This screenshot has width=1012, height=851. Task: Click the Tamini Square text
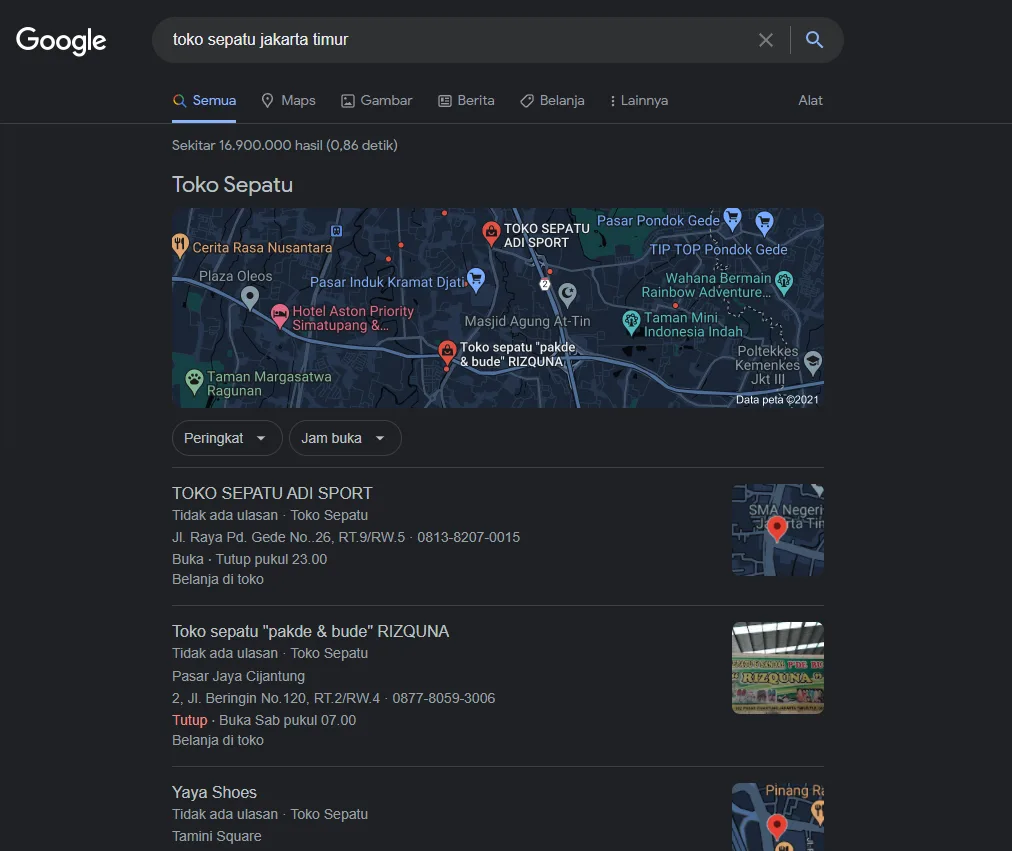tap(217, 837)
